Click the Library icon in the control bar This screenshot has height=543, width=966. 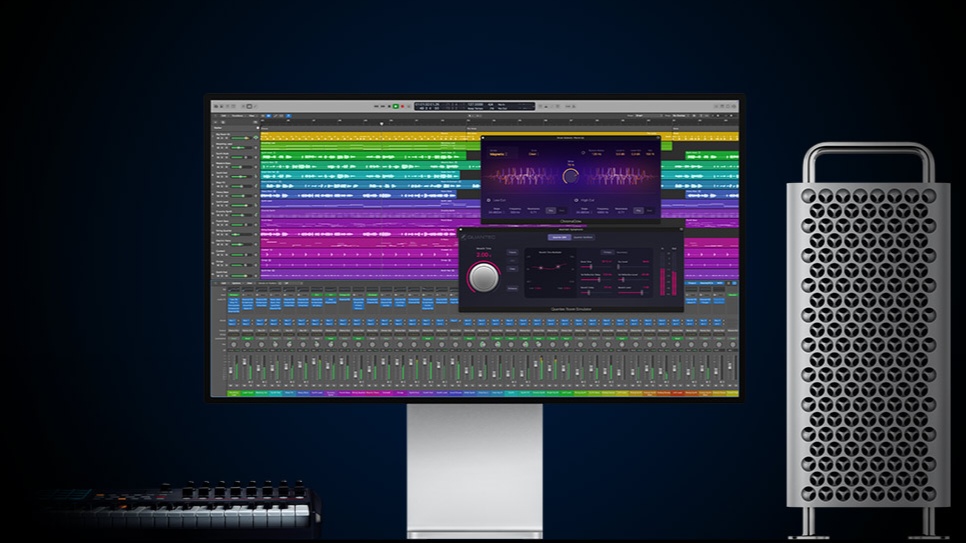tap(217, 106)
